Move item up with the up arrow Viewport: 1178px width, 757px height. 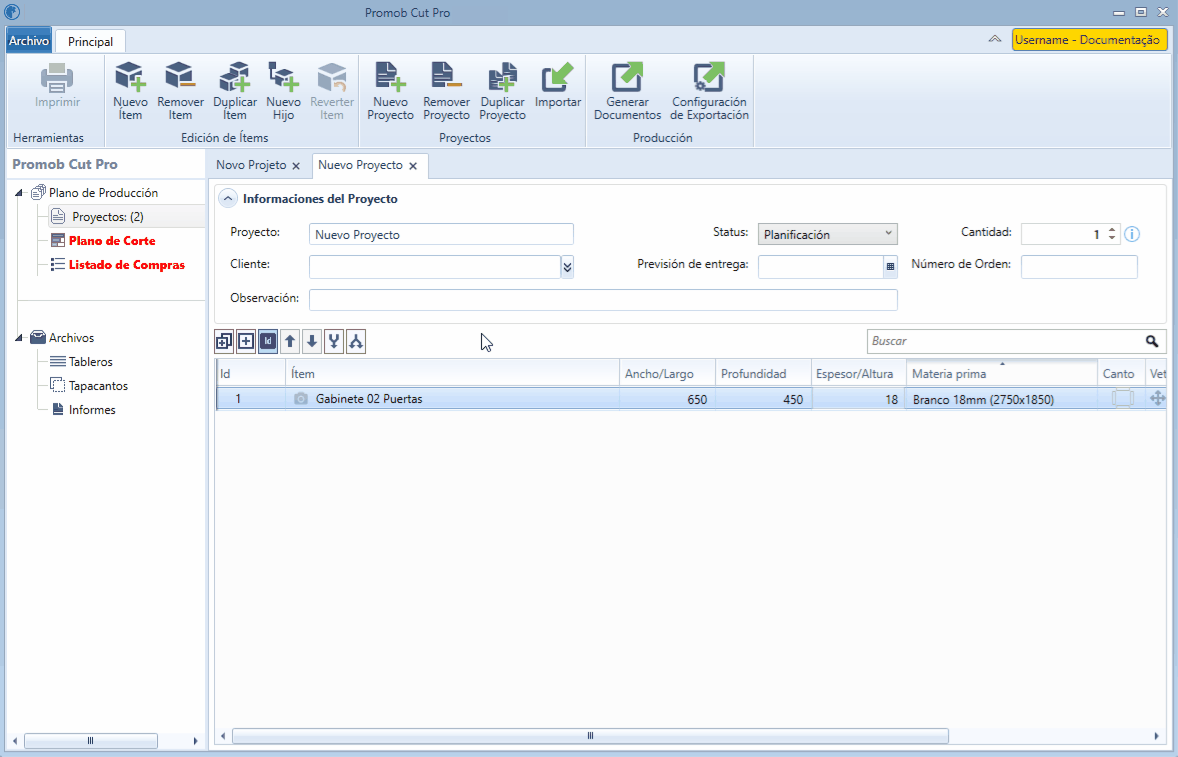[x=290, y=342]
